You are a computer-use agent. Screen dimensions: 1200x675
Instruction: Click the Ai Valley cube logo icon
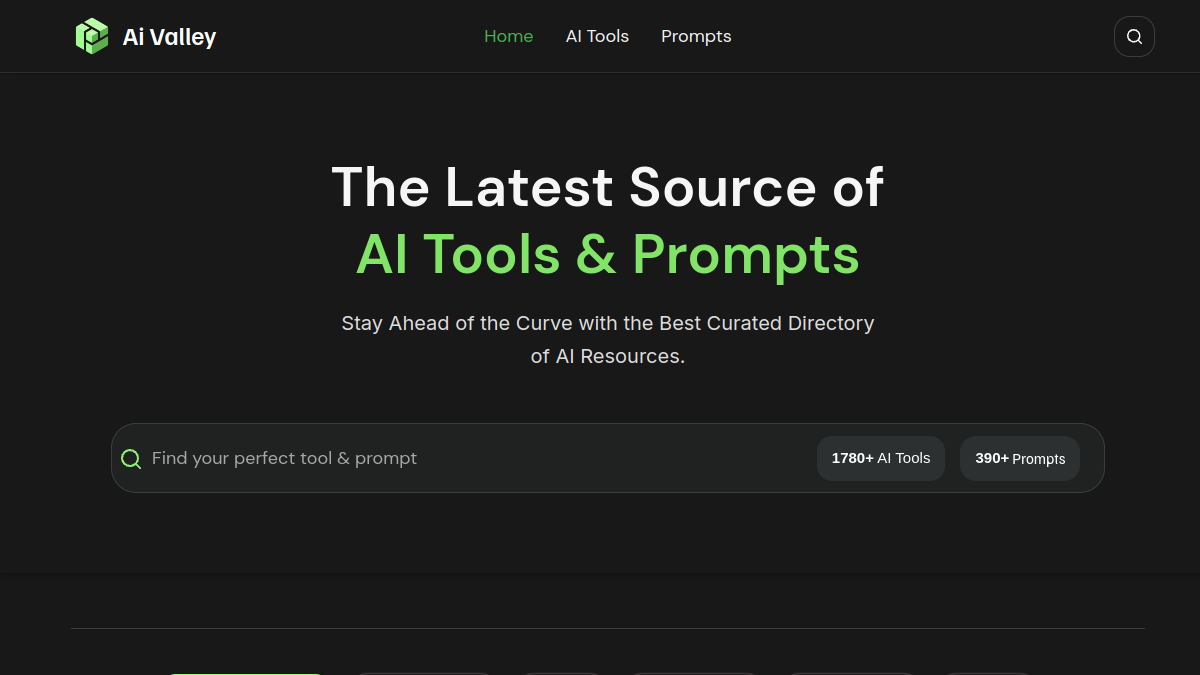[x=92, y=37]
